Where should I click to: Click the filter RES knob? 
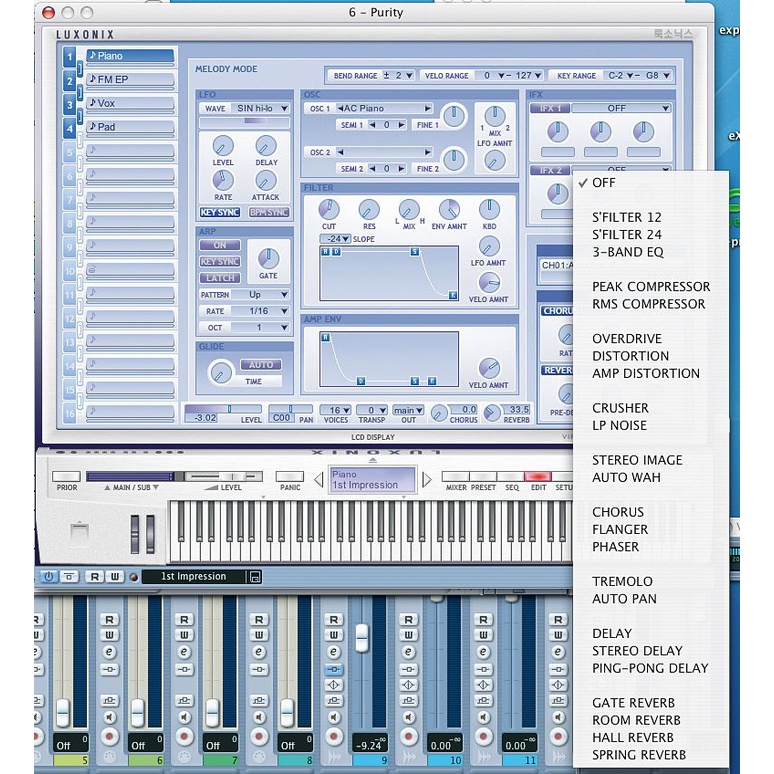pos(369,209)
